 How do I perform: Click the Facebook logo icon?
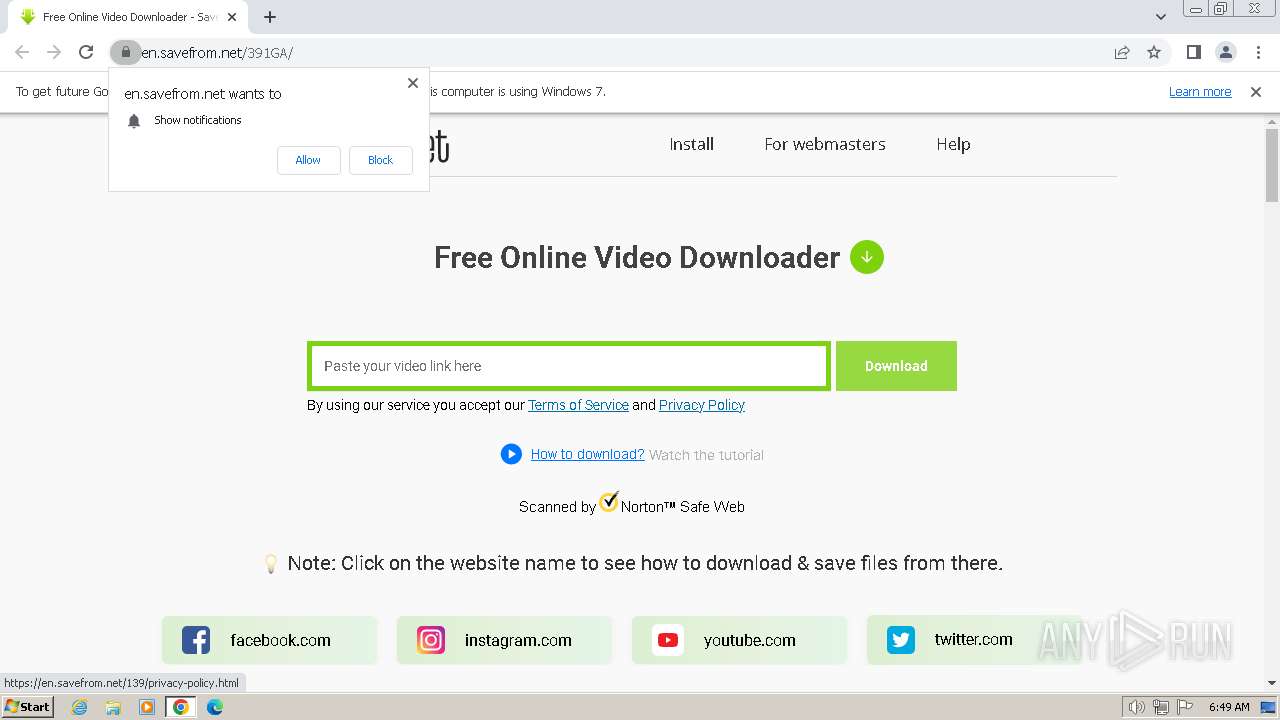point(196,640)
